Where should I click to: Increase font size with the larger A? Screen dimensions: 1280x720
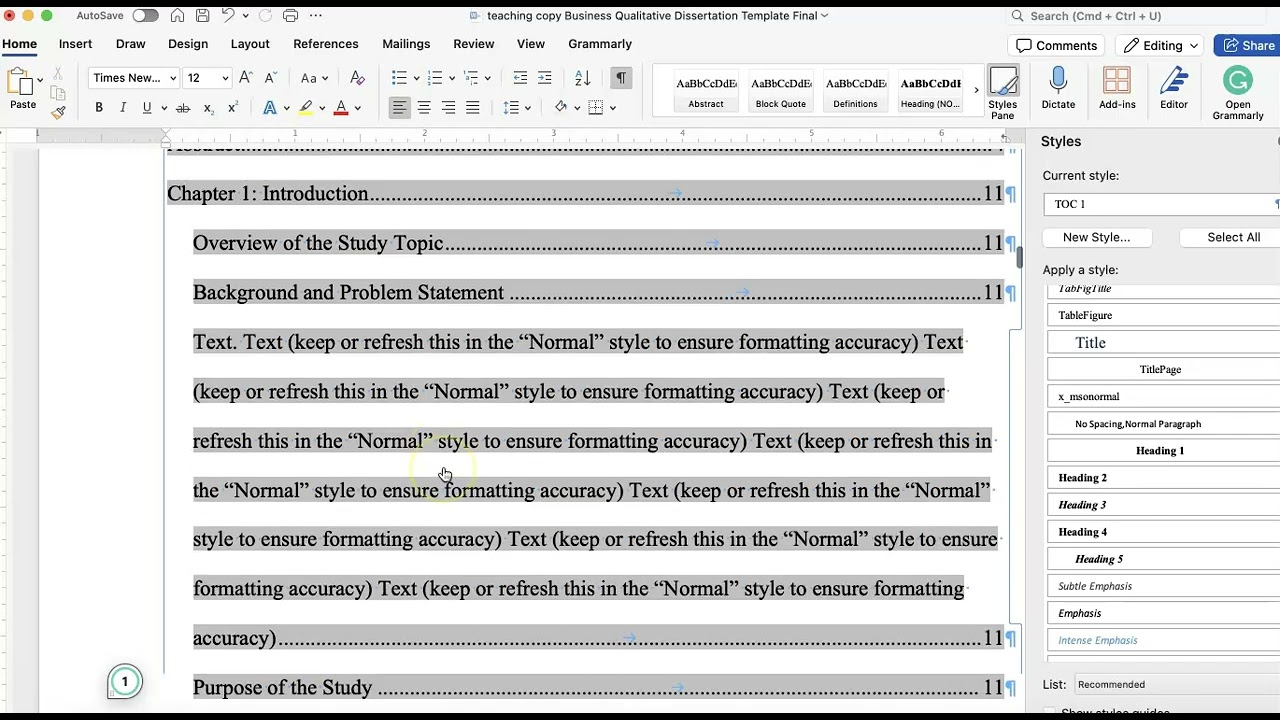pyautogui.click(x=245, y=78)
